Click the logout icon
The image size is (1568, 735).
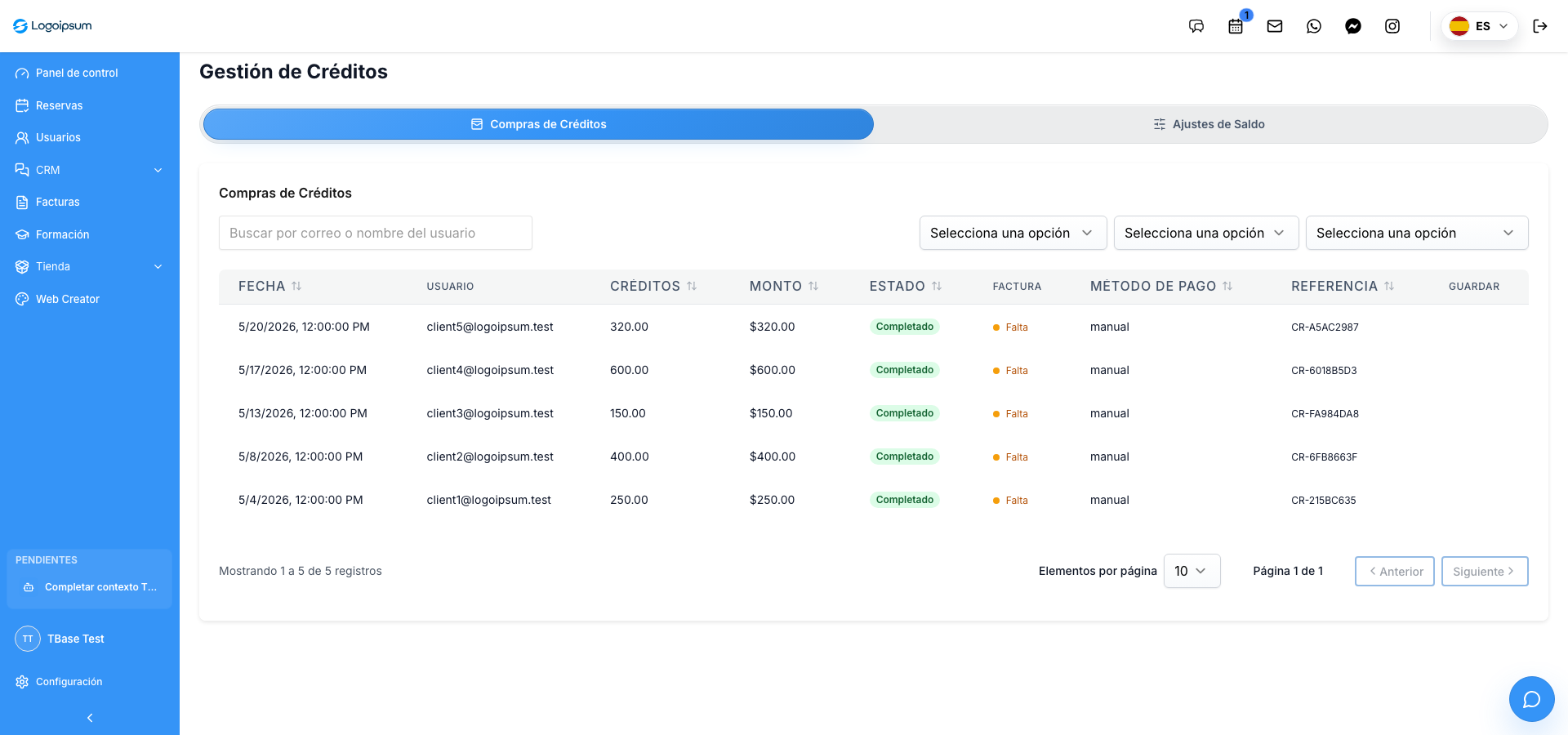coord(1540,26)
